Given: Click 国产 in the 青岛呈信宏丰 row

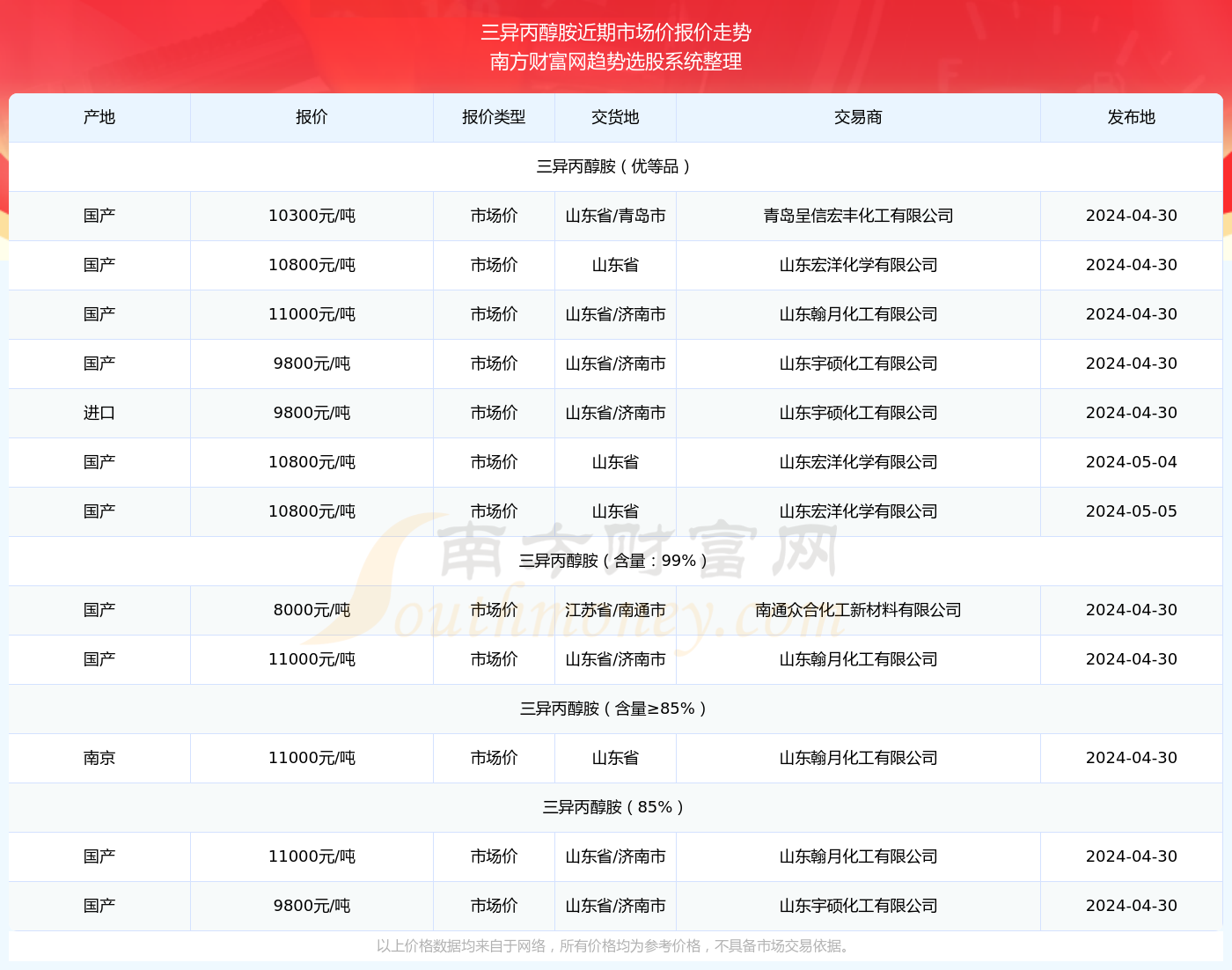Looking at the screenshot, I should point(99,216).
